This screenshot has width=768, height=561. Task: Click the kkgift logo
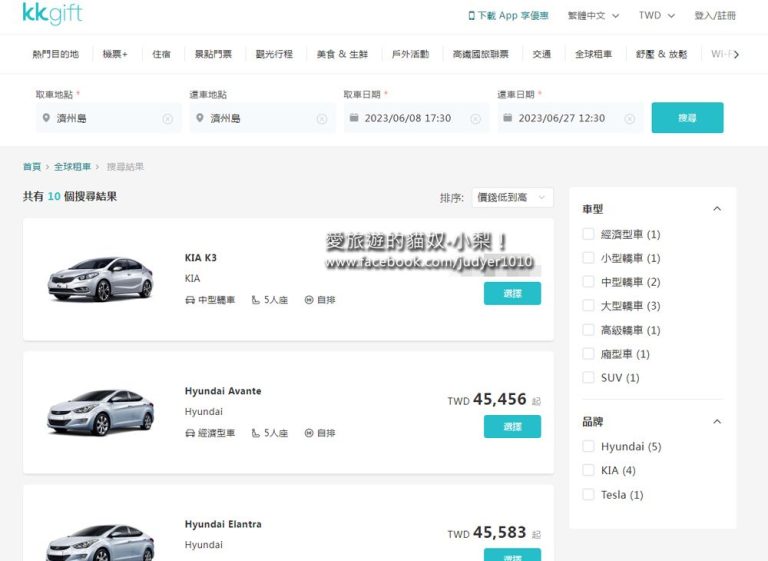click(x=52, y=15)
